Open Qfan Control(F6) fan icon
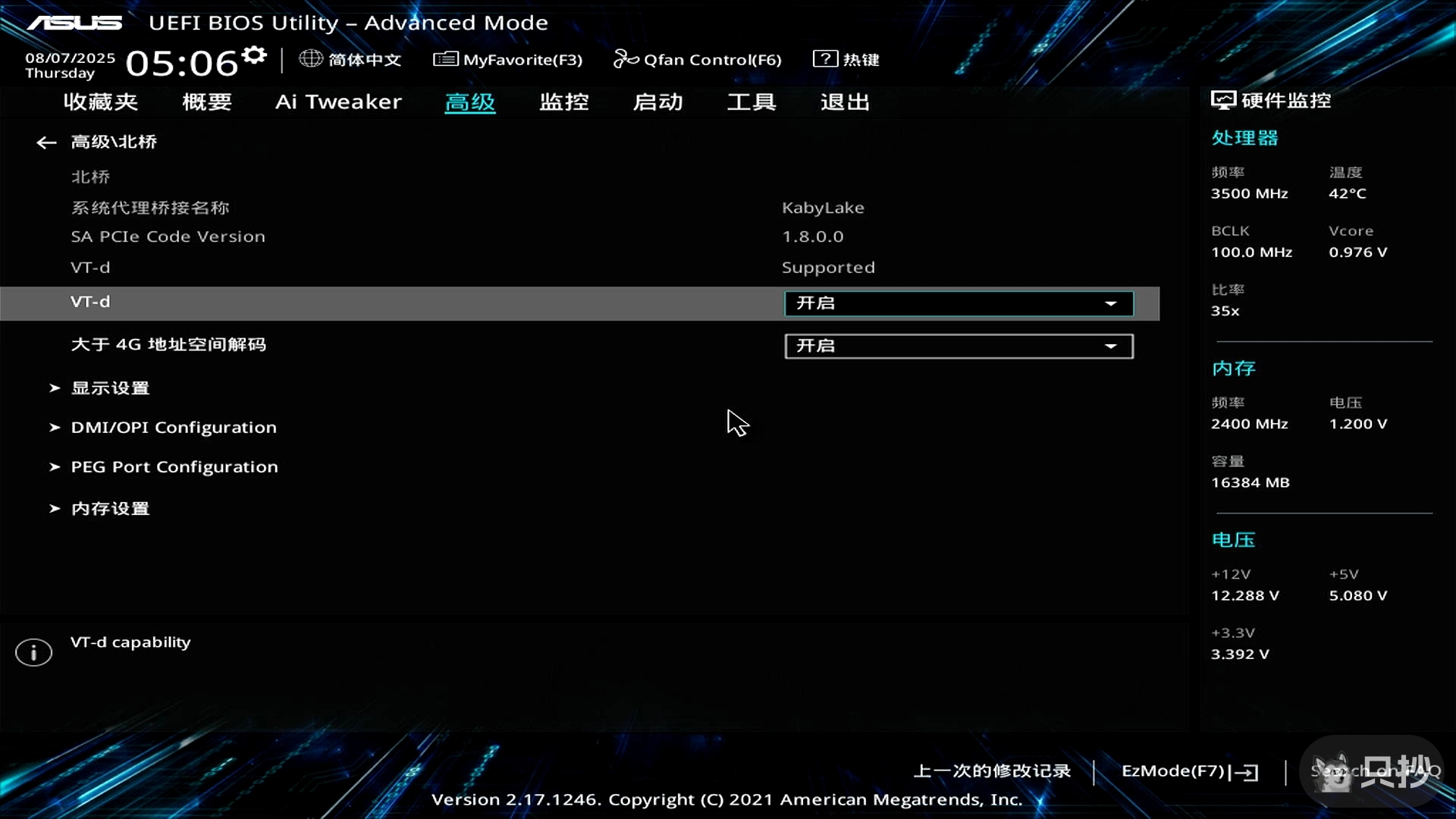Screen dimensions: 1456x819 (626, 58)
